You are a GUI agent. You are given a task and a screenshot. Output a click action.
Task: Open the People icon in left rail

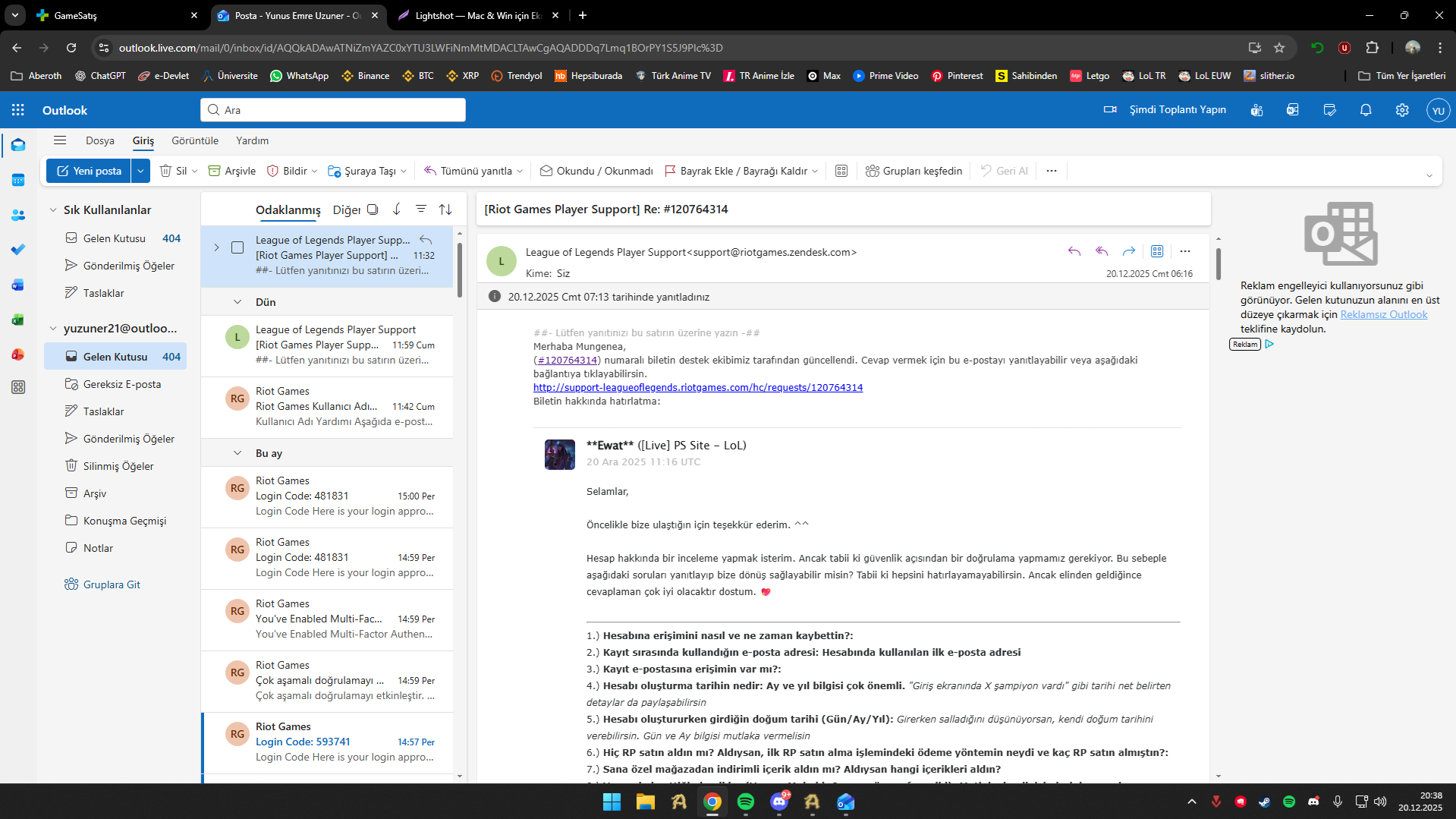tap(18, 215)
